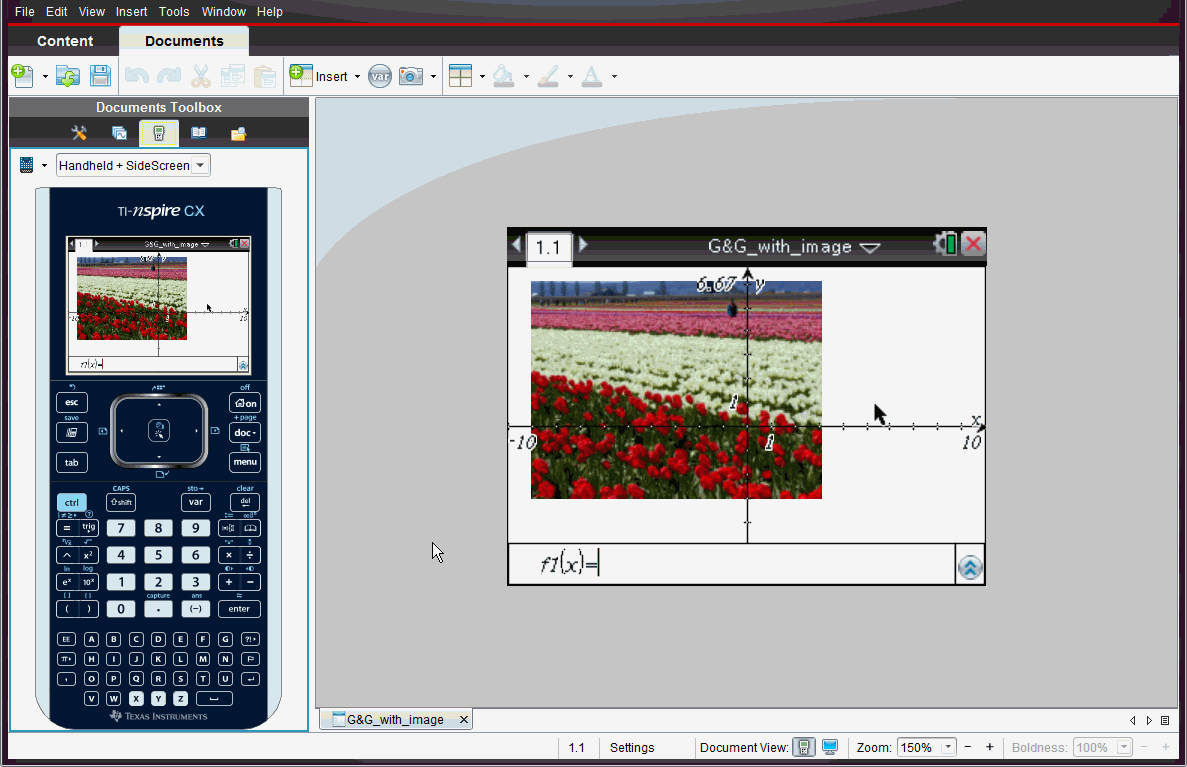
Task: Open the Page Sorter panel icon
Action: [x=119, y=133]
